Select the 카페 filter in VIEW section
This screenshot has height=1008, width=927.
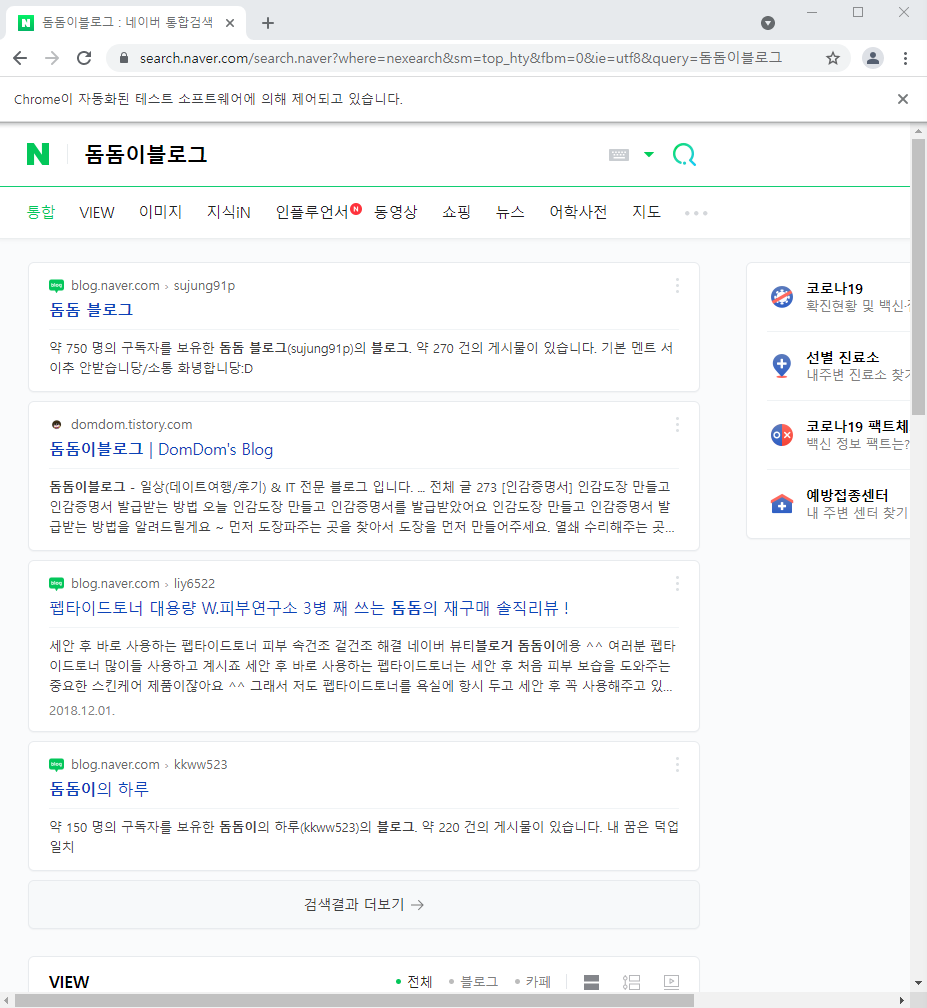[533, 982]
